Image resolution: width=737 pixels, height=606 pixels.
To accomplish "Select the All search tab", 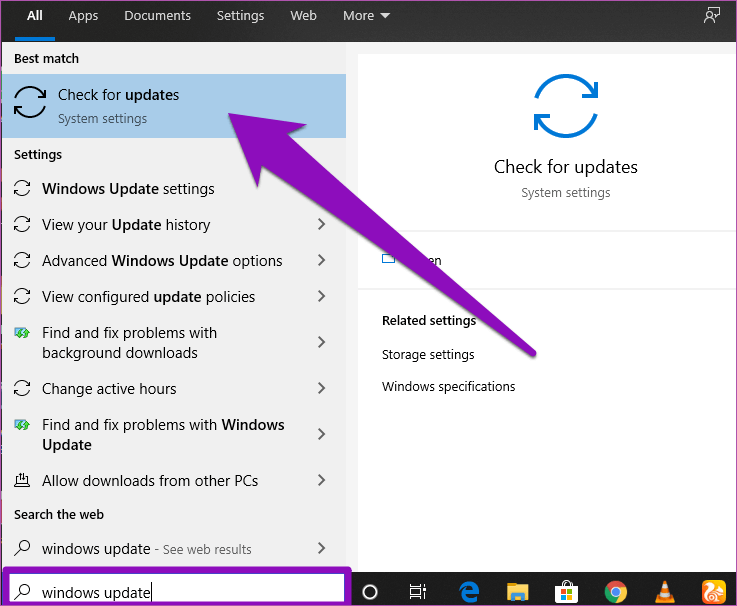I will (x=35, y=16).
